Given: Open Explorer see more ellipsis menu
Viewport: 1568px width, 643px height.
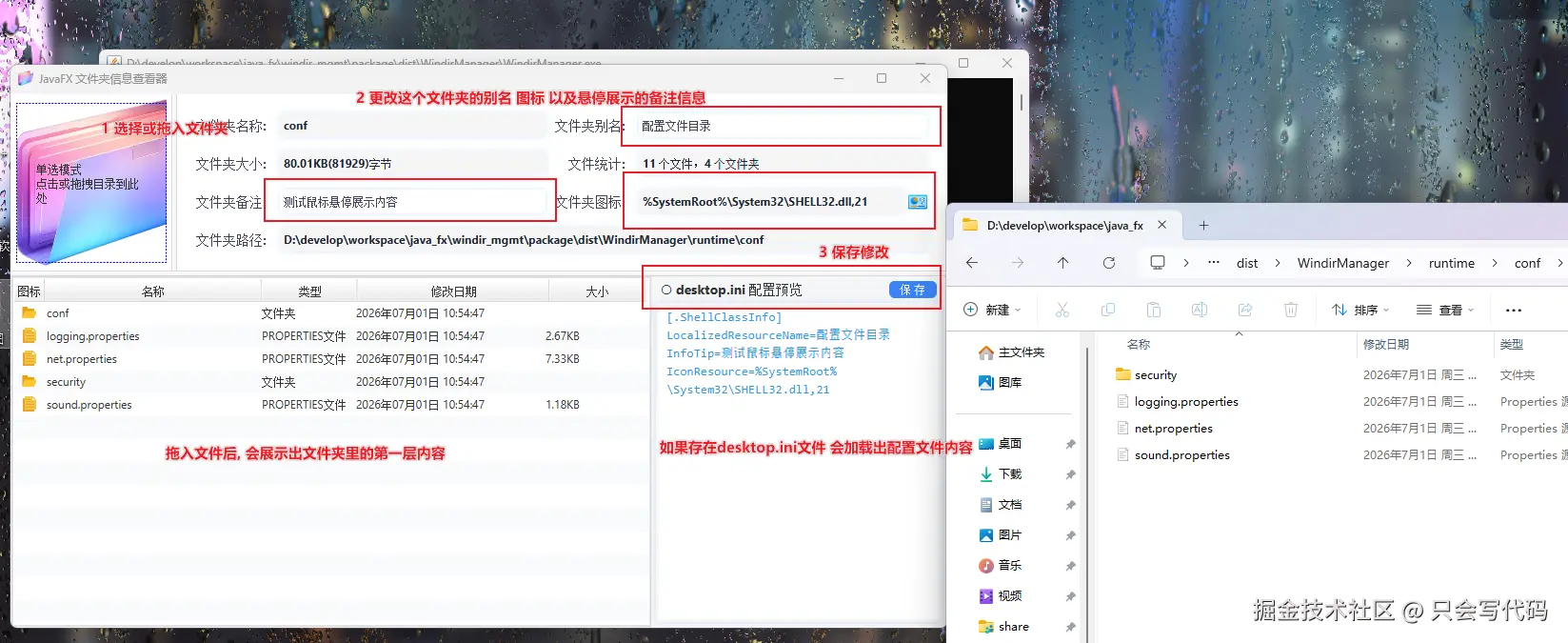Looking at the screenshot, I should coord(1514,310).
